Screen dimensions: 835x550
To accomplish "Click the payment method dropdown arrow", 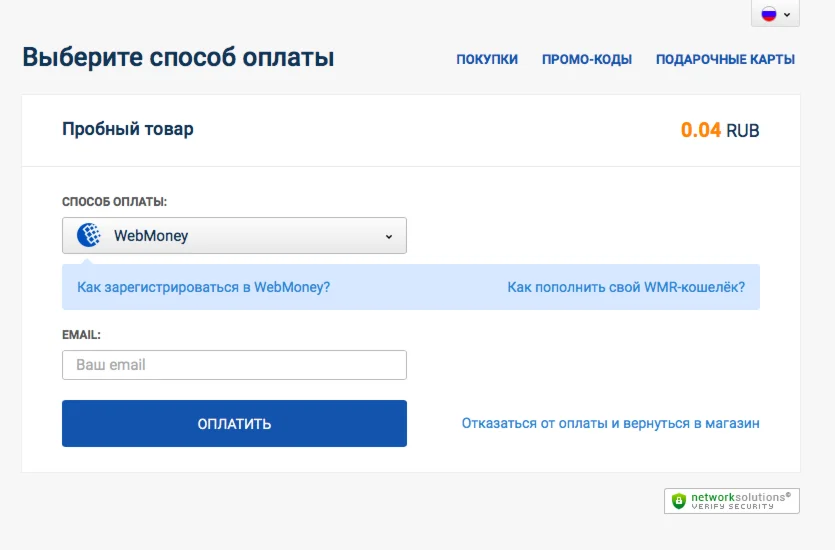I will 389,237.
